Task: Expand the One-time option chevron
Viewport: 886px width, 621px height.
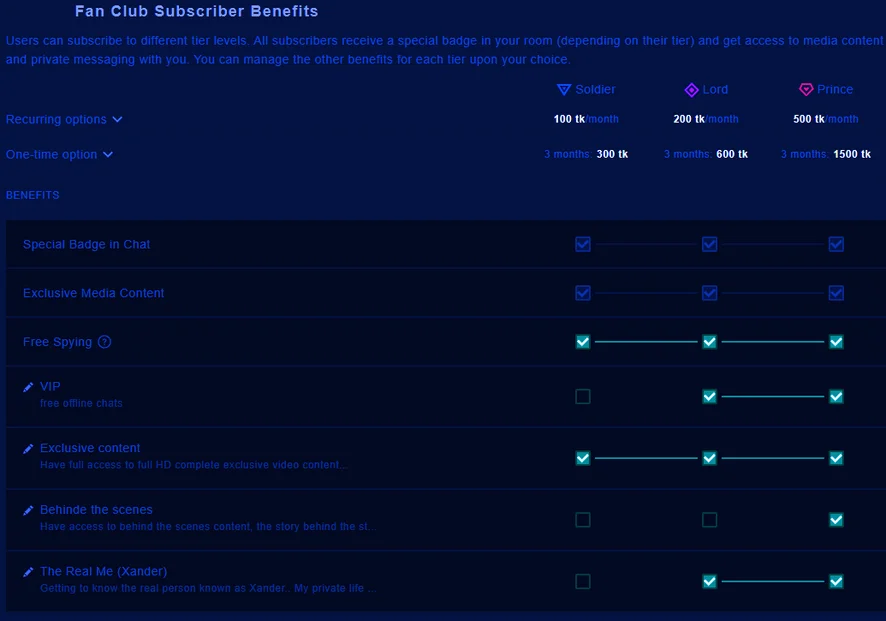Action: click(108, 154)
